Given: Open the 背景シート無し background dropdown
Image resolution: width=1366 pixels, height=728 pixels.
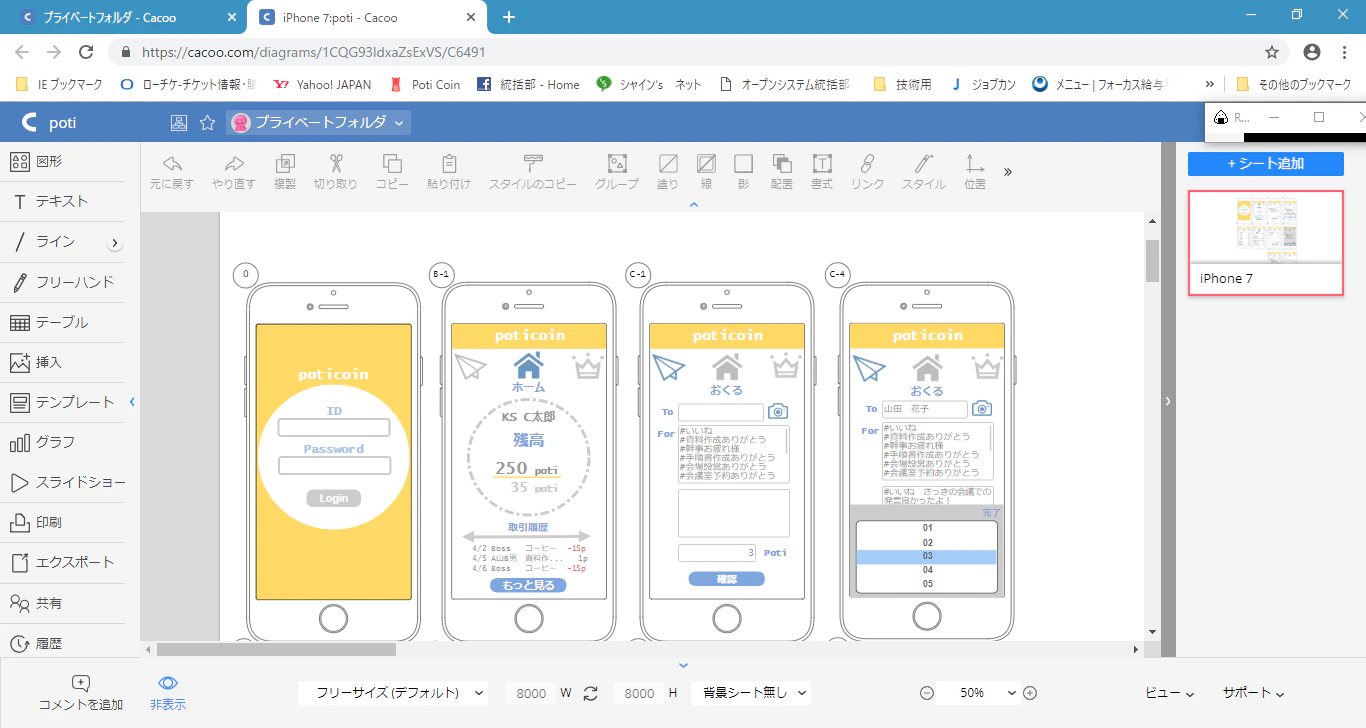Looking at the screenshot, I should (x=751, y=693).
